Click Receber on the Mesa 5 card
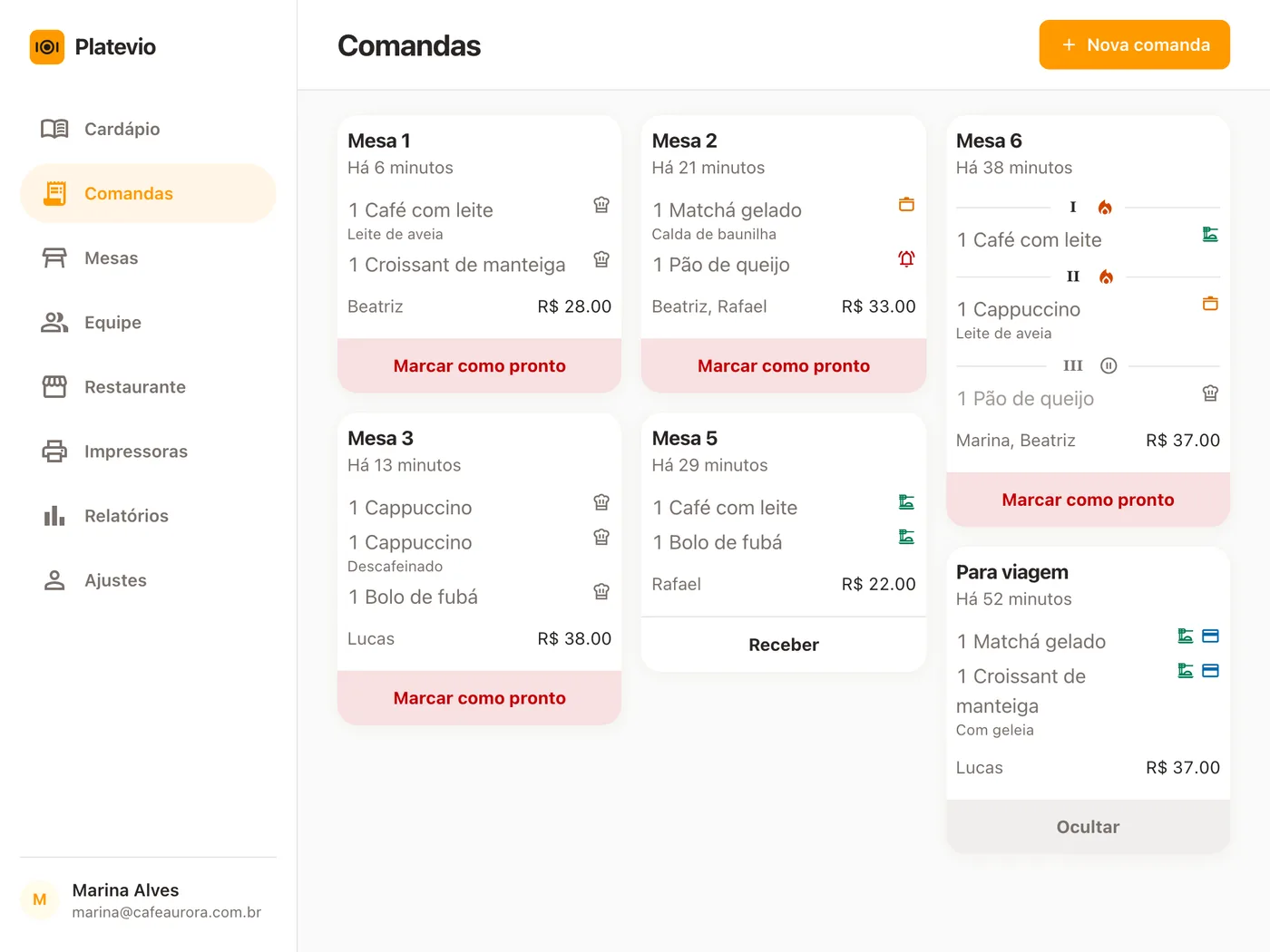 [x=784, y=645]
